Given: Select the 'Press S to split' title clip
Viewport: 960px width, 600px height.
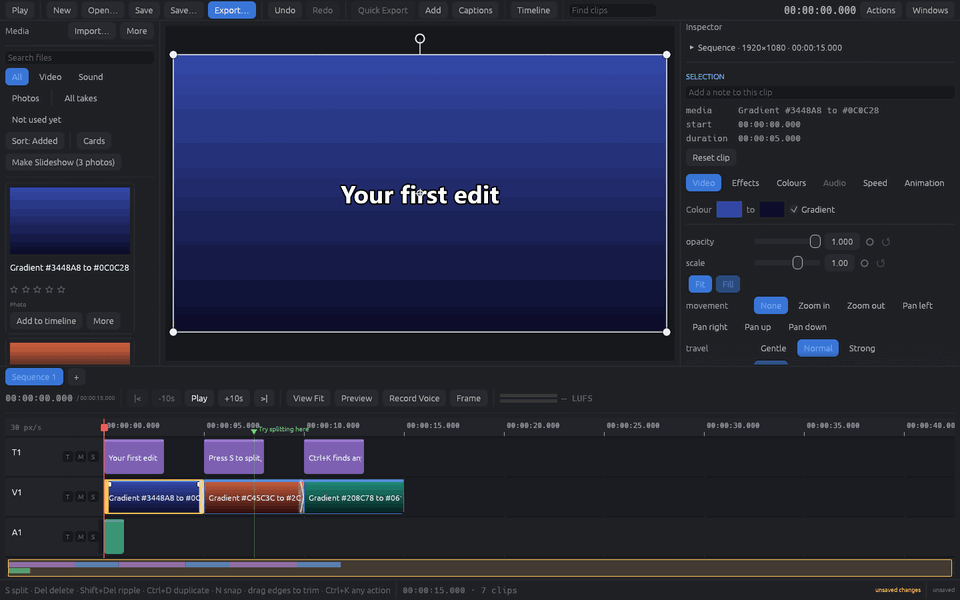Looking at the screenshot, I should [234, 457].
